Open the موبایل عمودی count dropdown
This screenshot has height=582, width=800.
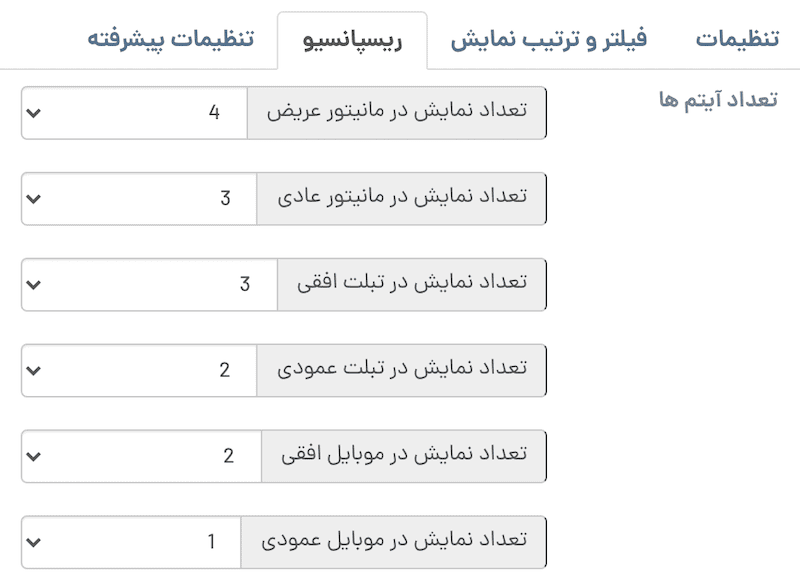point(132,542)
